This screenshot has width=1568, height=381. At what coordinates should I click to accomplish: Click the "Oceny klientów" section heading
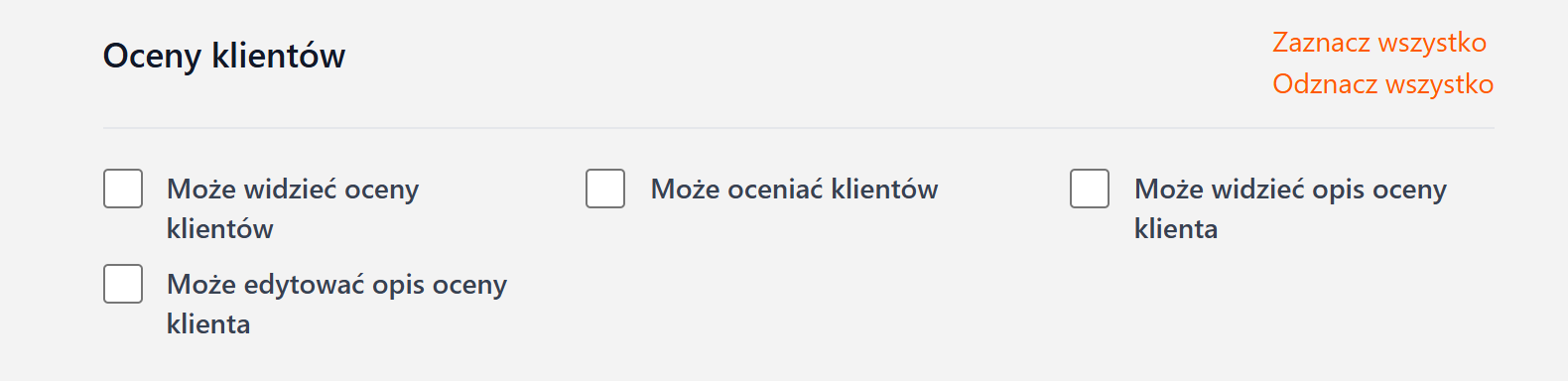pyautogui.click(x=224, y=56)
